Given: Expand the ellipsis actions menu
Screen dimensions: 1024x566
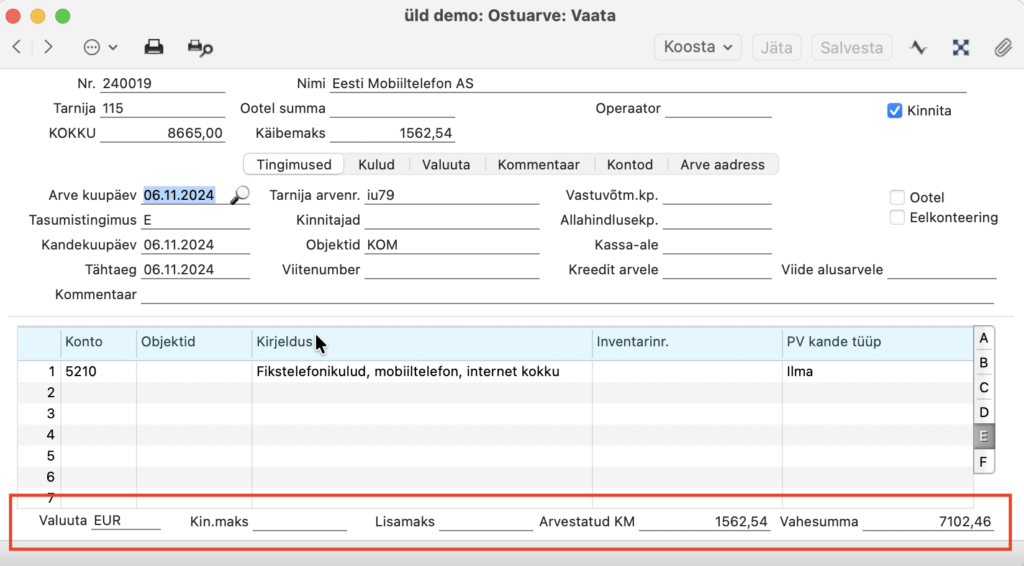Looking at the screenshot, I should (x=100, y=47).
